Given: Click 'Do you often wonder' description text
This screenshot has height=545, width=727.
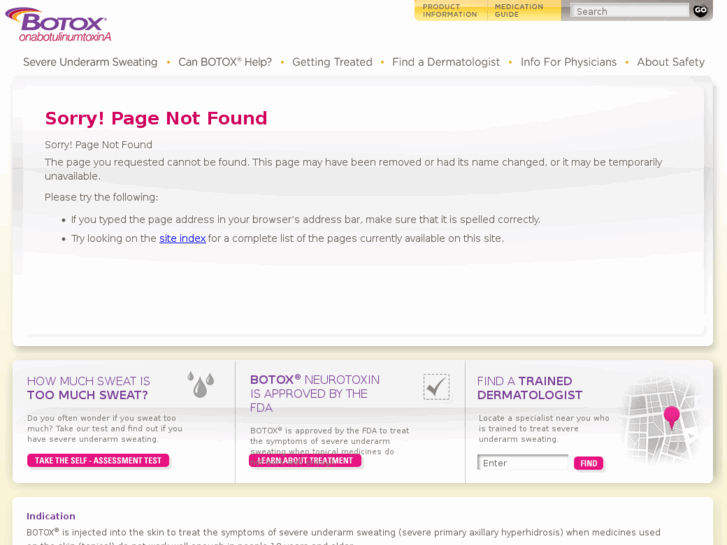Looking at the screenshot, I should [x=105, y=429].
